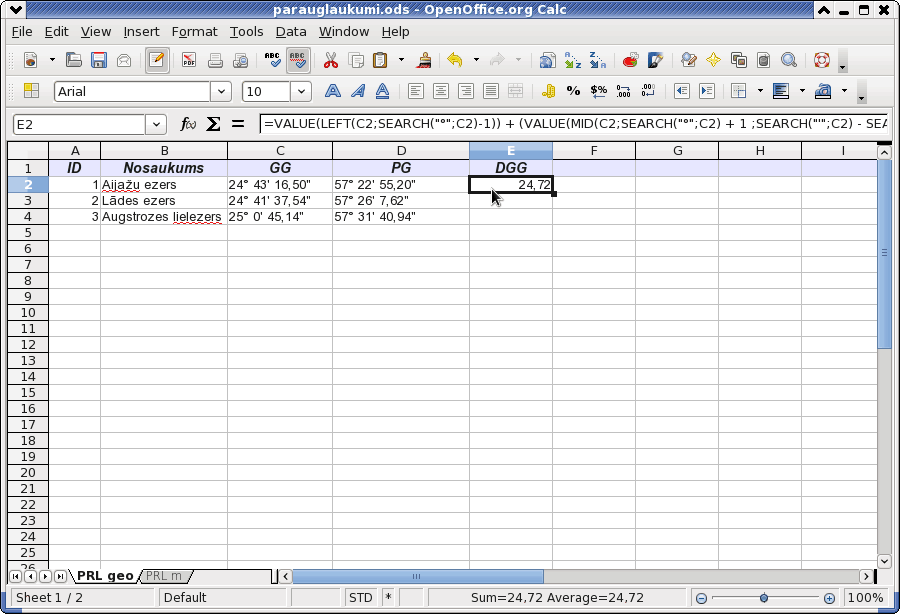The height and width of the screenshot is (614, 900).
Task: Apply percent number format
Action: coord(573,91)
